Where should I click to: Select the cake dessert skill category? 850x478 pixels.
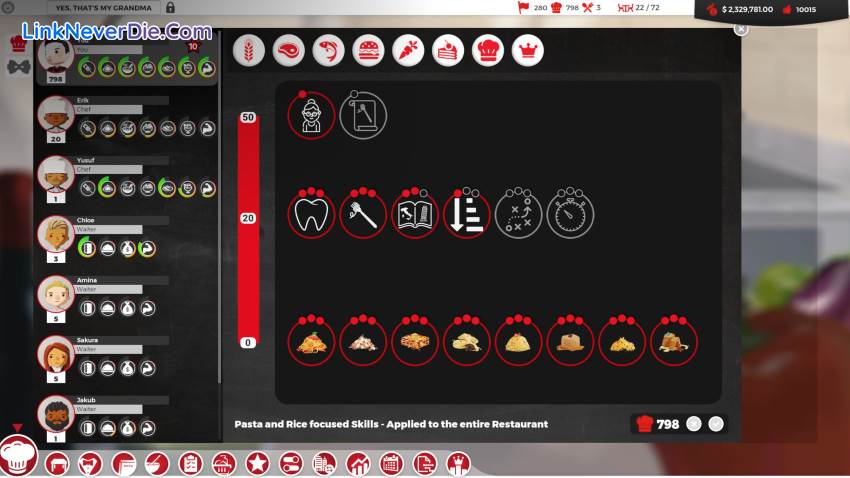click(448, 50)
